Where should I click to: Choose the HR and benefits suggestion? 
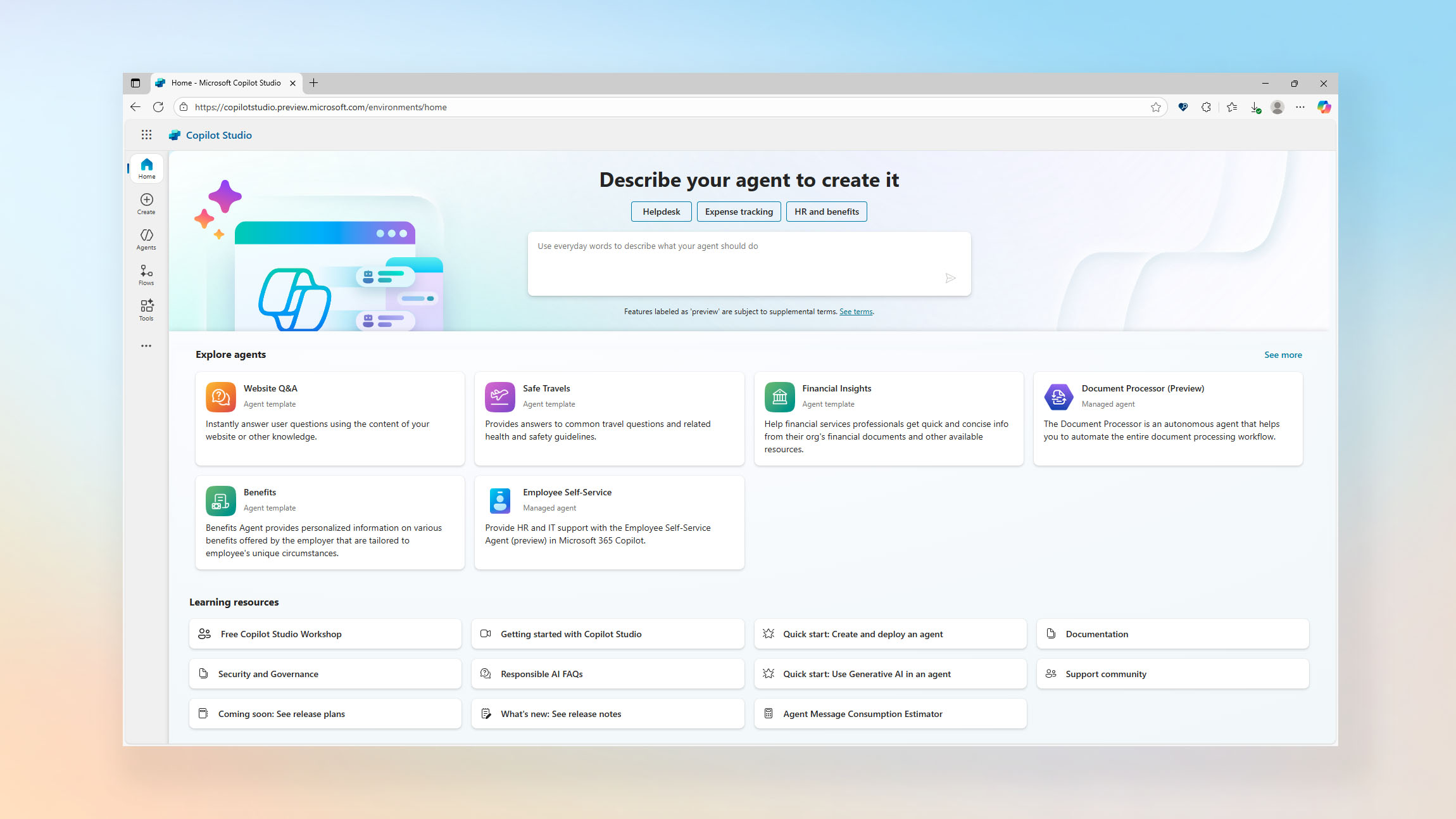pyautogui.click(x=826, y=212)
